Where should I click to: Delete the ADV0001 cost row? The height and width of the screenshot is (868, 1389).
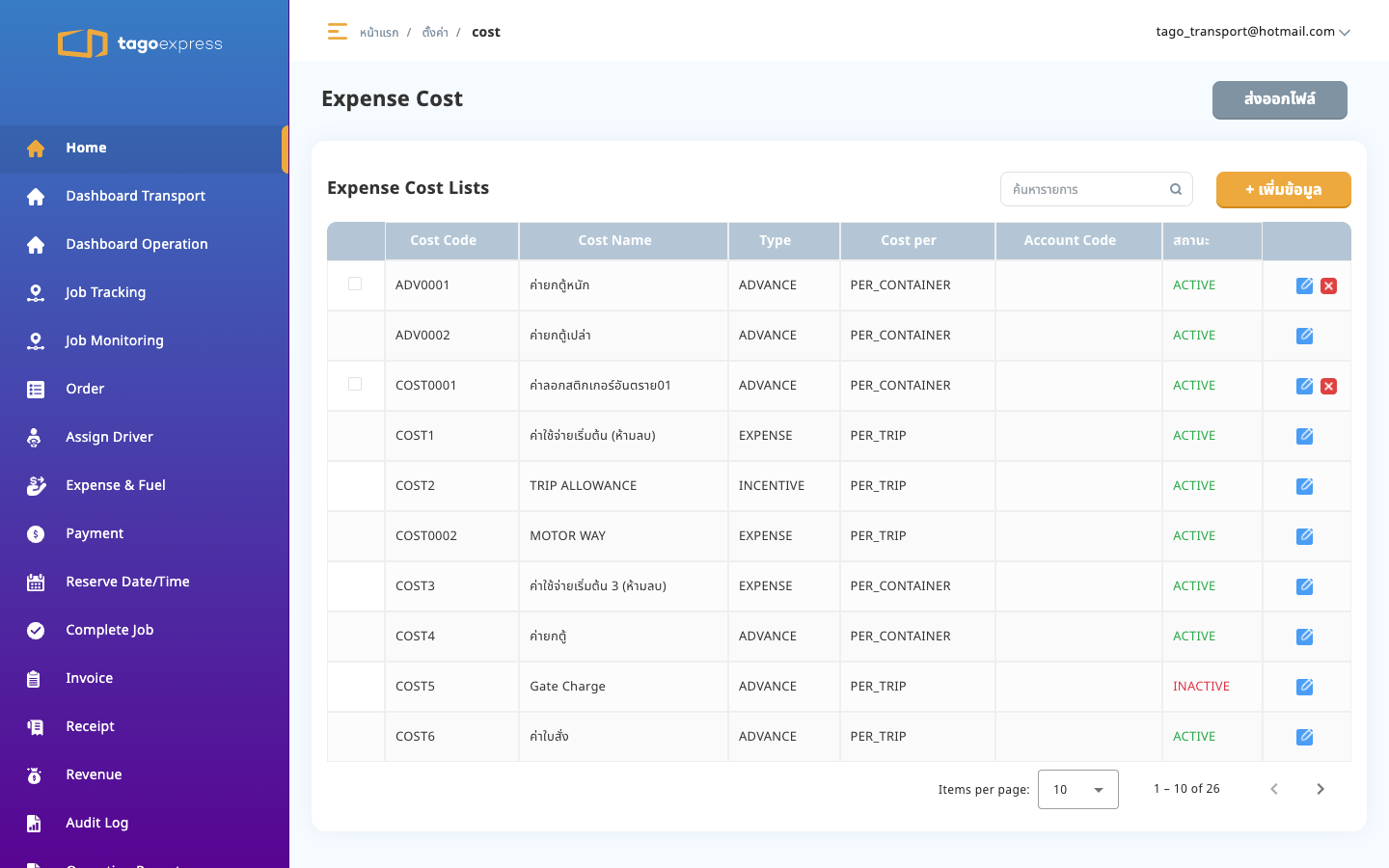[1329, 285]
